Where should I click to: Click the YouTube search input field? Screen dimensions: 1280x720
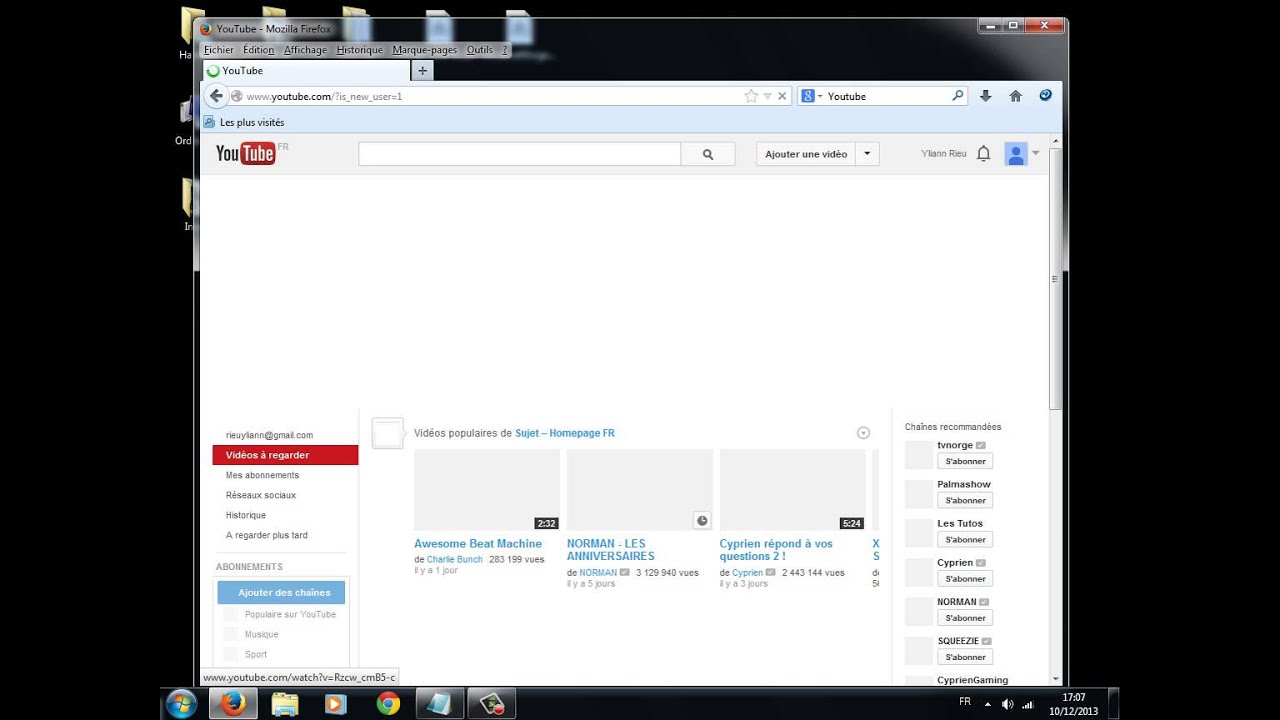click(x=520, y=154)
